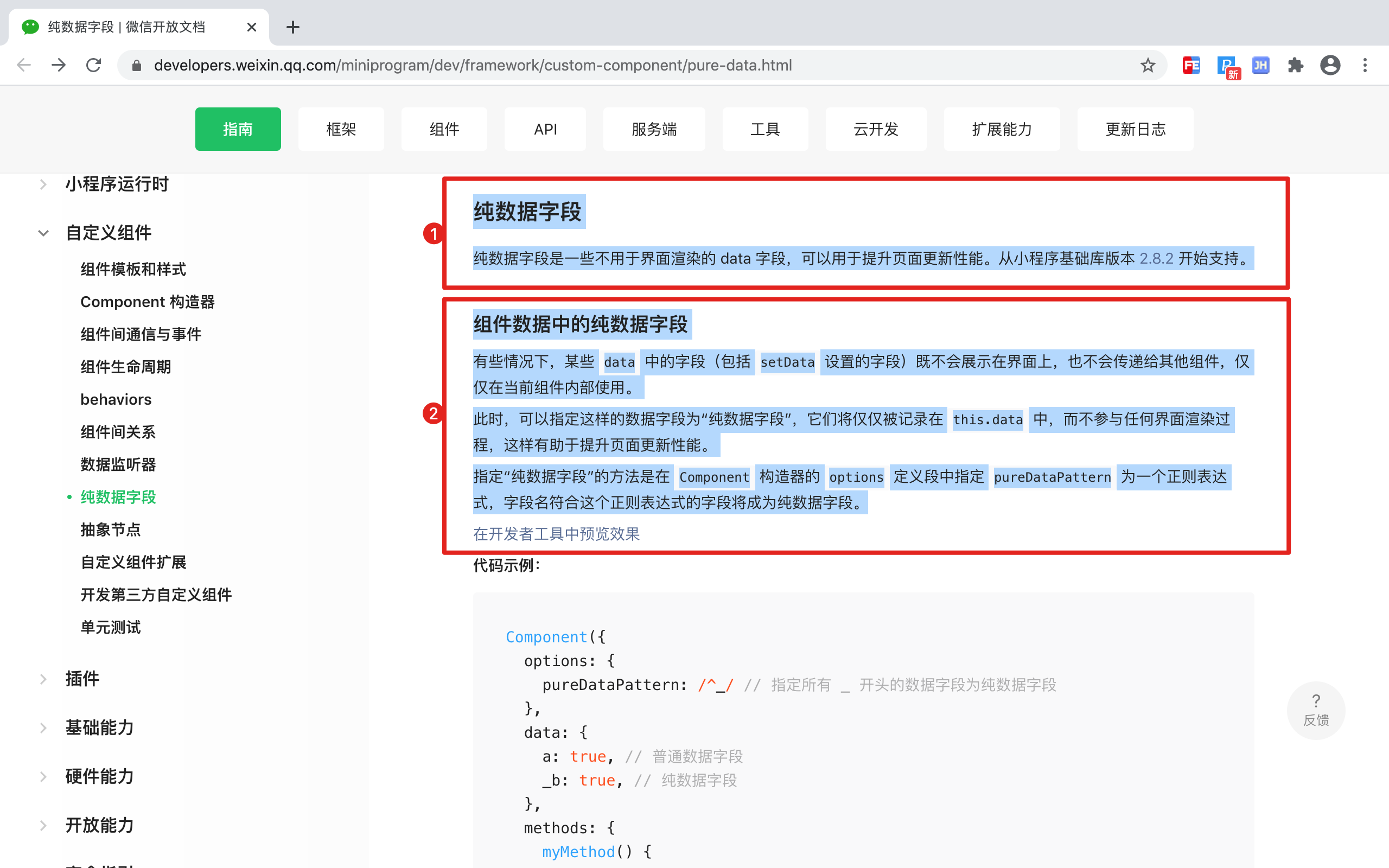The width and height of the screenshot is (1389, 868).
Task: Expand the 插件 sidebar section
Action: click(43, 679)
